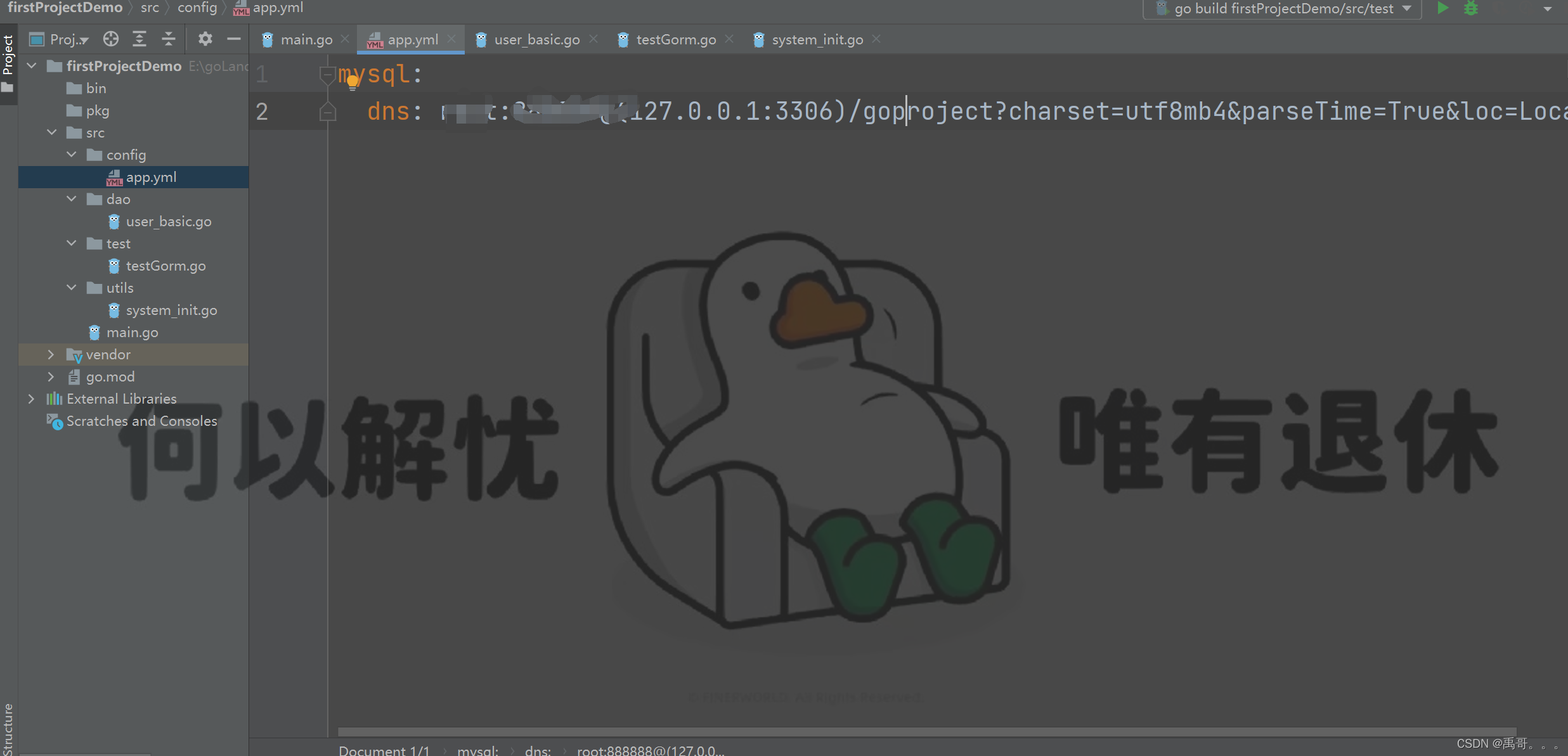
Task: Toggle fold marker on mysql line
Action: (327, 75)
